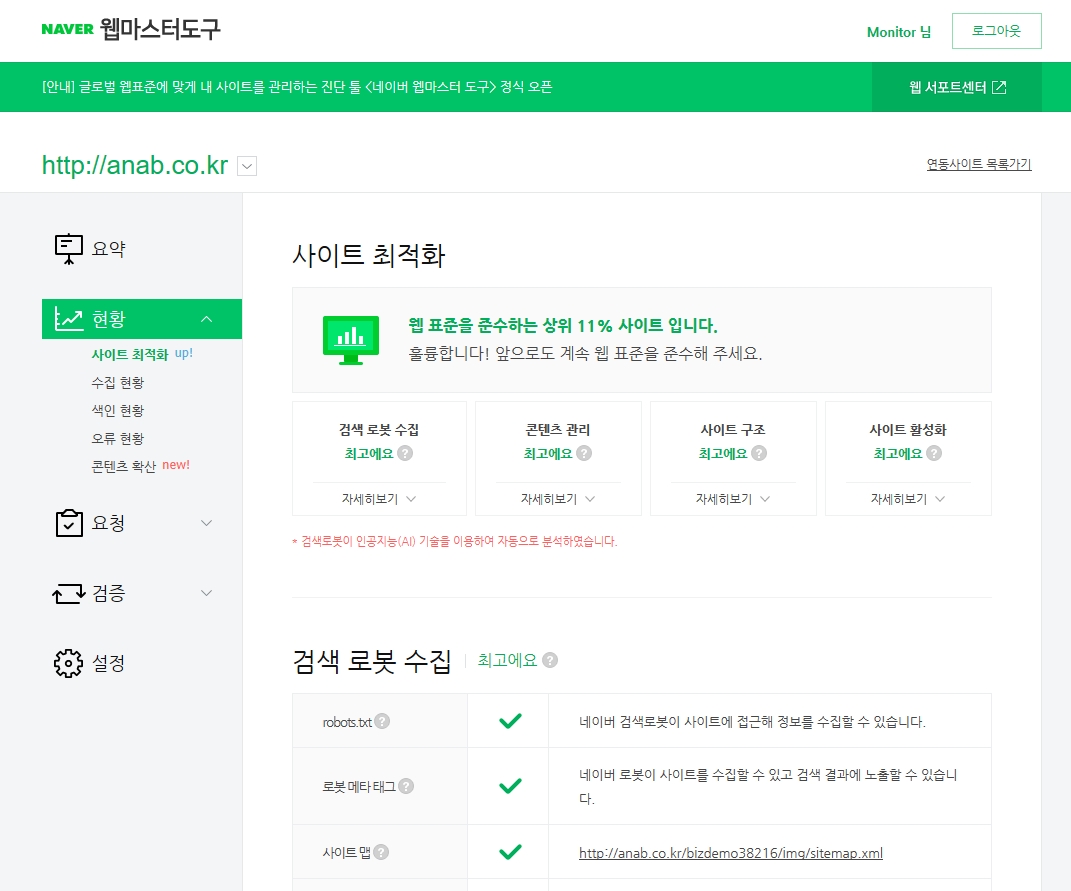Click the 요약 presentation board icon
The width and height of the screenshot is (1071, 891).
pyautogui.click(x=68, y=249)
